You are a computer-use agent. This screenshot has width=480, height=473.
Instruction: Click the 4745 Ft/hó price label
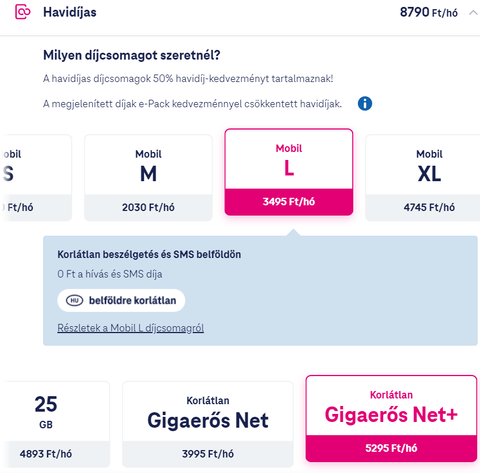(429, 207)
